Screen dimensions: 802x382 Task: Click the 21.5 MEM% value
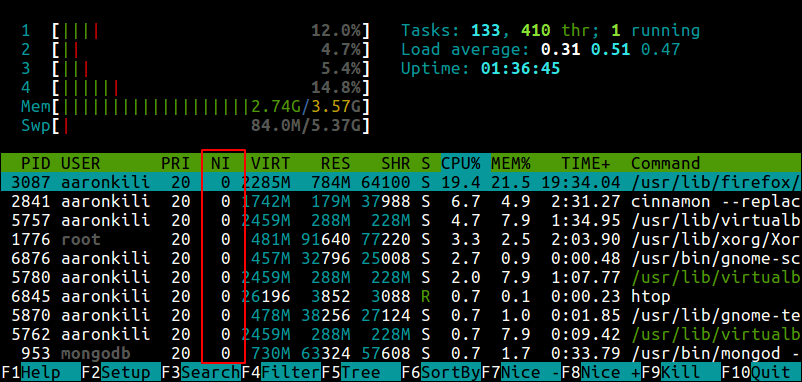coord(511,182)
